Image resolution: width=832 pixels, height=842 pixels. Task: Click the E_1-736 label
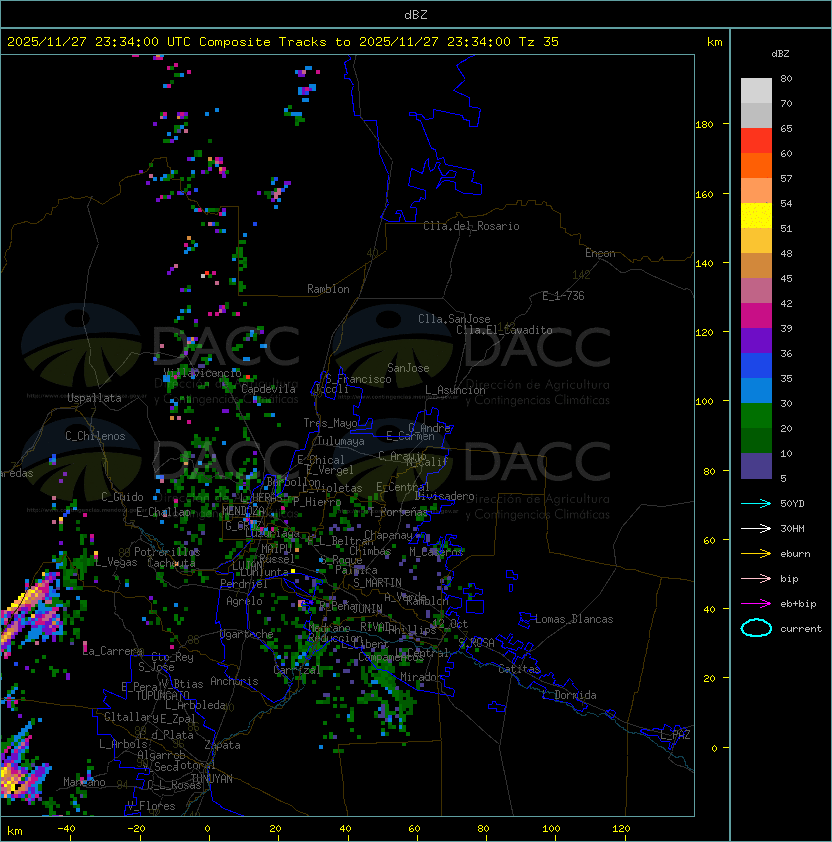coord(563,296)
